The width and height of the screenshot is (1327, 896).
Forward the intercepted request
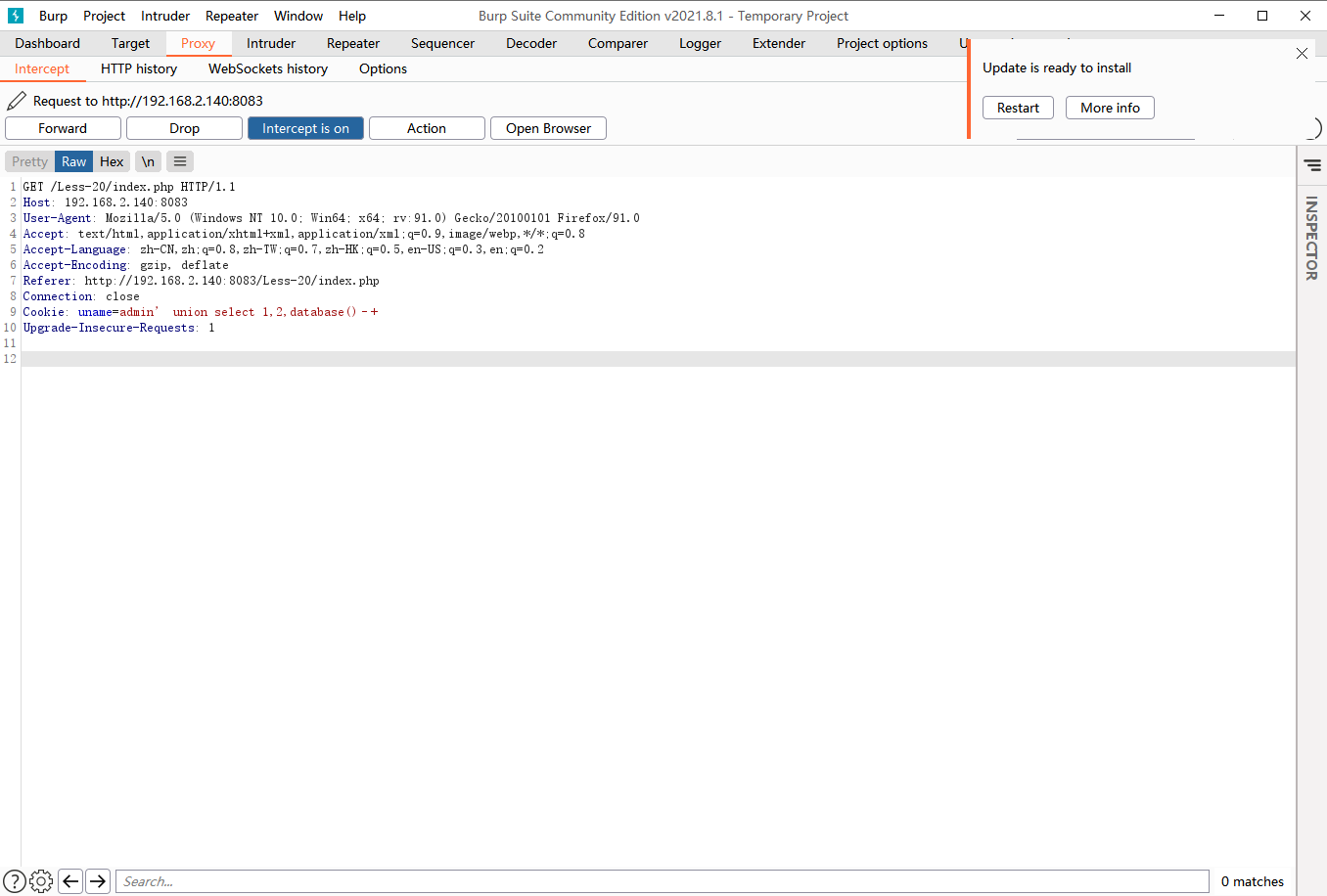pyautogui.click(x=63, y=128)
